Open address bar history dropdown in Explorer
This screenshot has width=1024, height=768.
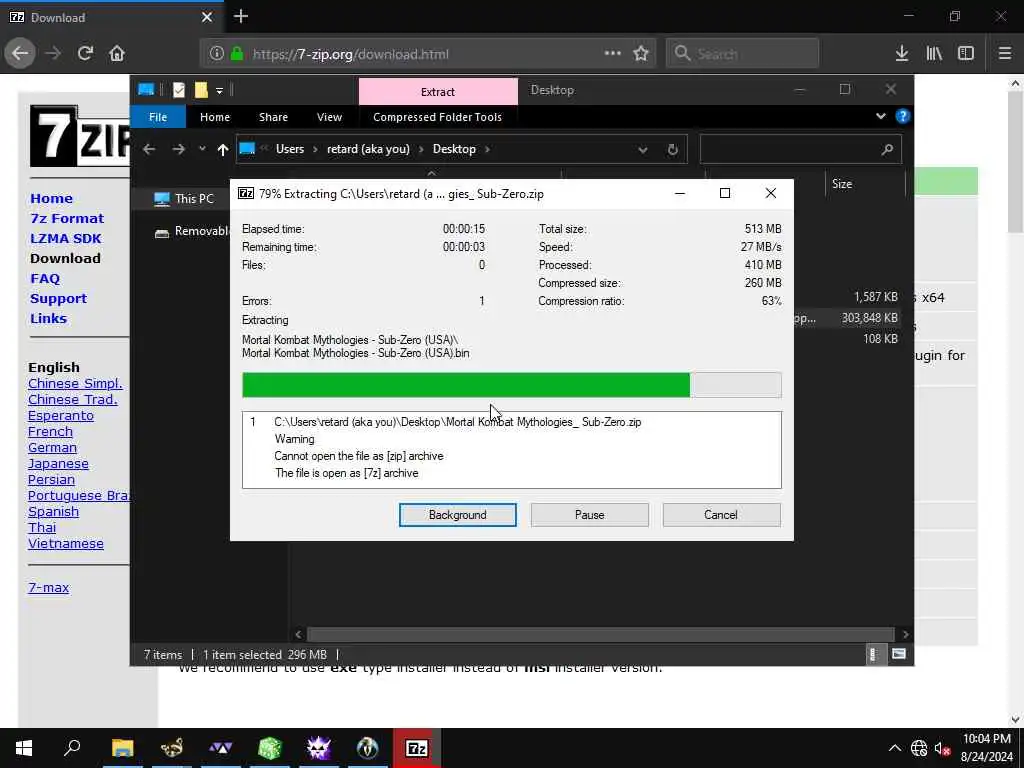643,150
